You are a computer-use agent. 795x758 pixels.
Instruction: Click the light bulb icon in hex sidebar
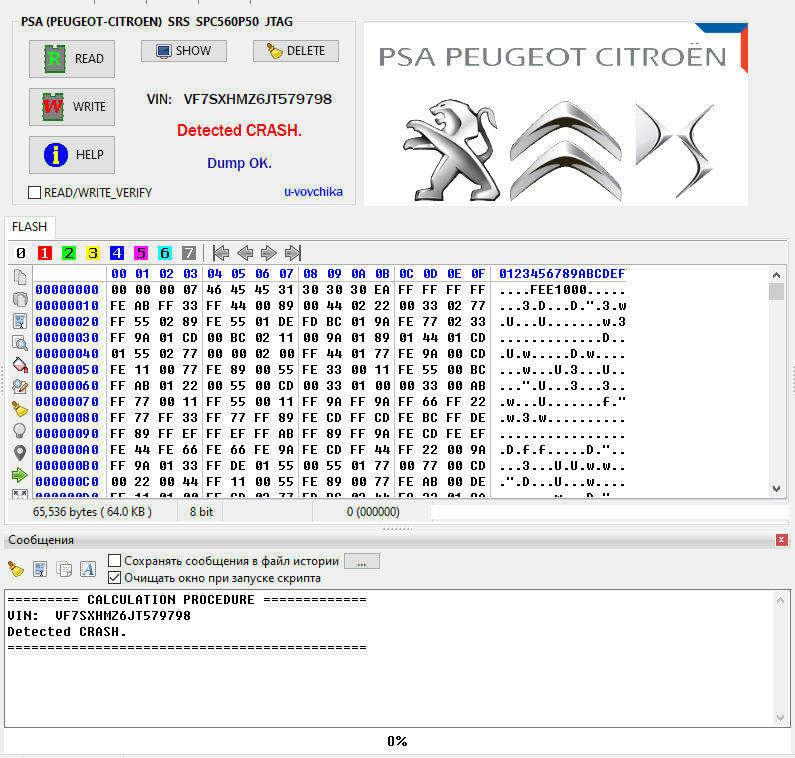pos(20,431)
